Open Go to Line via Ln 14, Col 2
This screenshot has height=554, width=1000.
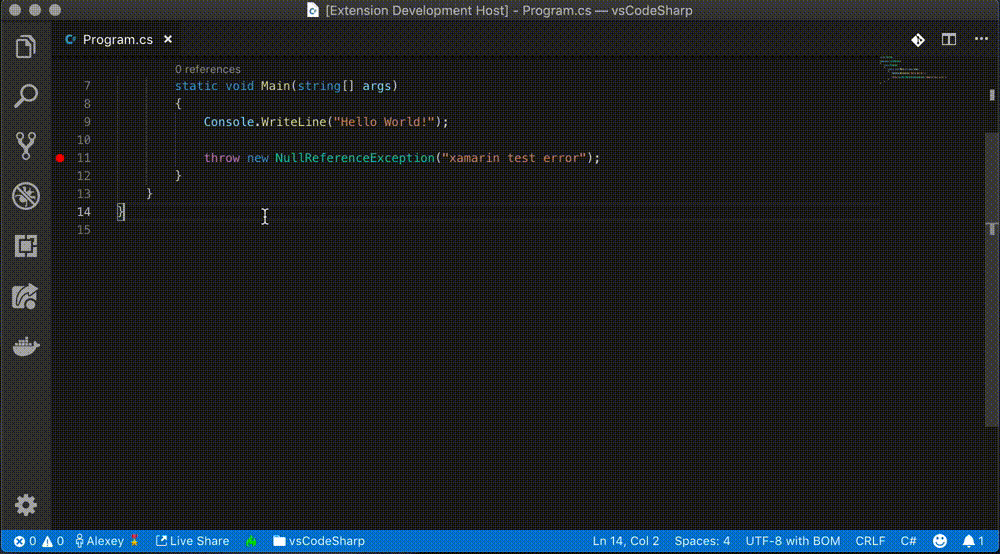click(626, 541)
